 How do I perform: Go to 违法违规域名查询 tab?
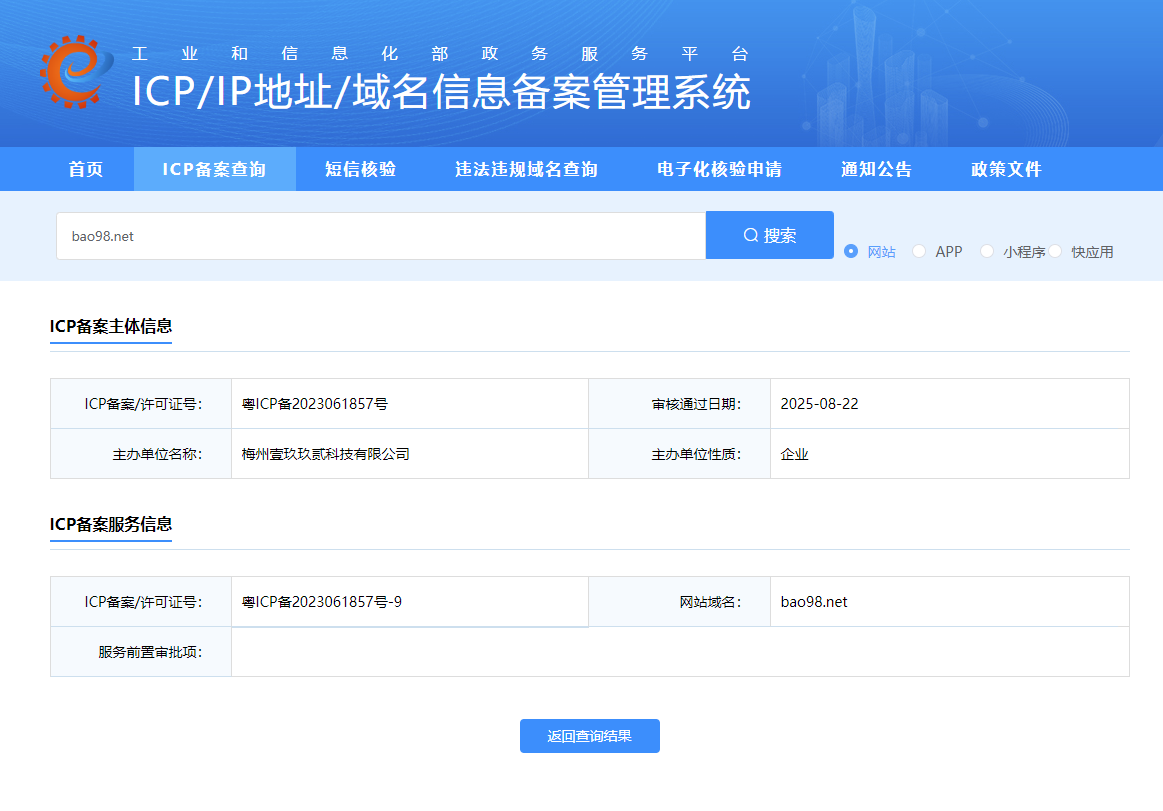click(527, 169)
